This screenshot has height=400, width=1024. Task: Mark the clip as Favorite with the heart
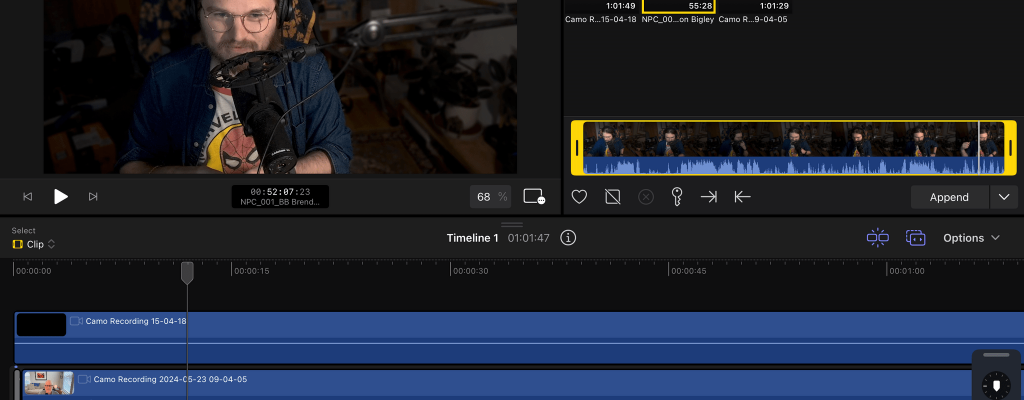click(579, 197)
